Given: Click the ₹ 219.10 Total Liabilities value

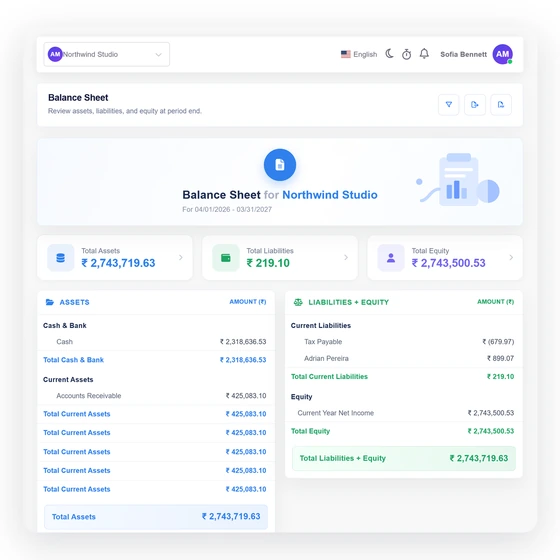Looking at the screenshot, I should tap(268, 263).
